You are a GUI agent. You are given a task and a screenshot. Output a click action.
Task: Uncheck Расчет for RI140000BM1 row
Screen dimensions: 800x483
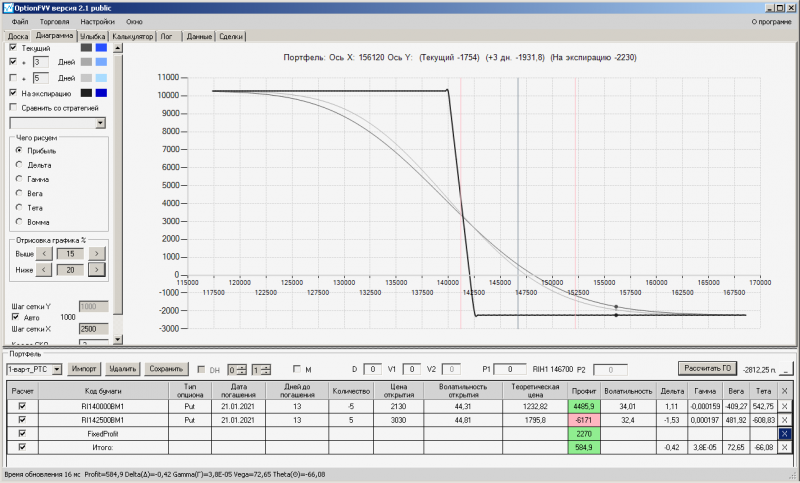22,406
